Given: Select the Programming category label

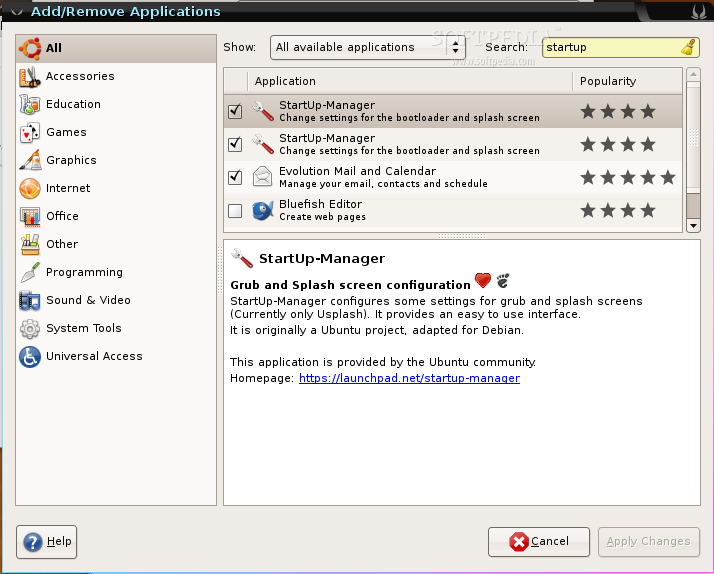Looking at the screenshot, I should [84, 272].
